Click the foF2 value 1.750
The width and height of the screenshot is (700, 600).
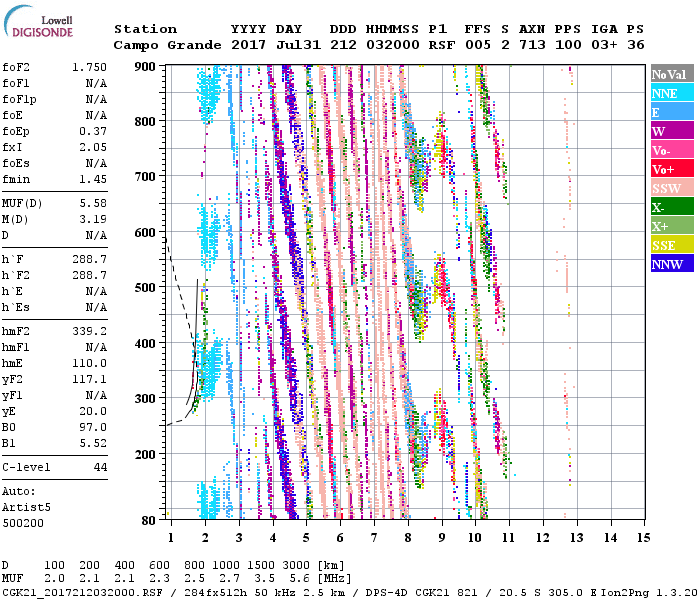[x=89, y=66]
